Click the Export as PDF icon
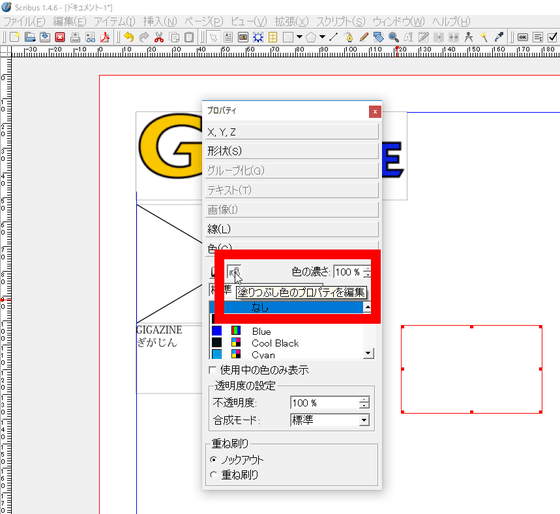 click(x=105, y=37)
